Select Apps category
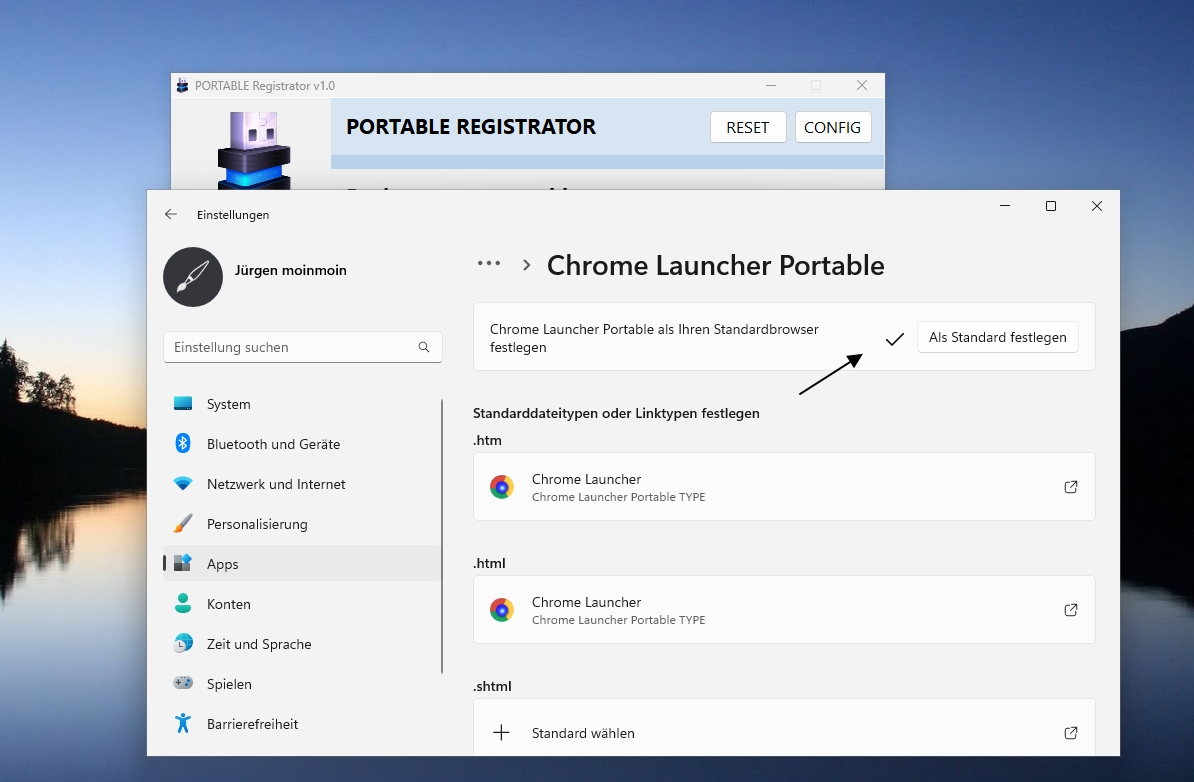This screenshot has width=1194, height=782. (x=302, y=563)
